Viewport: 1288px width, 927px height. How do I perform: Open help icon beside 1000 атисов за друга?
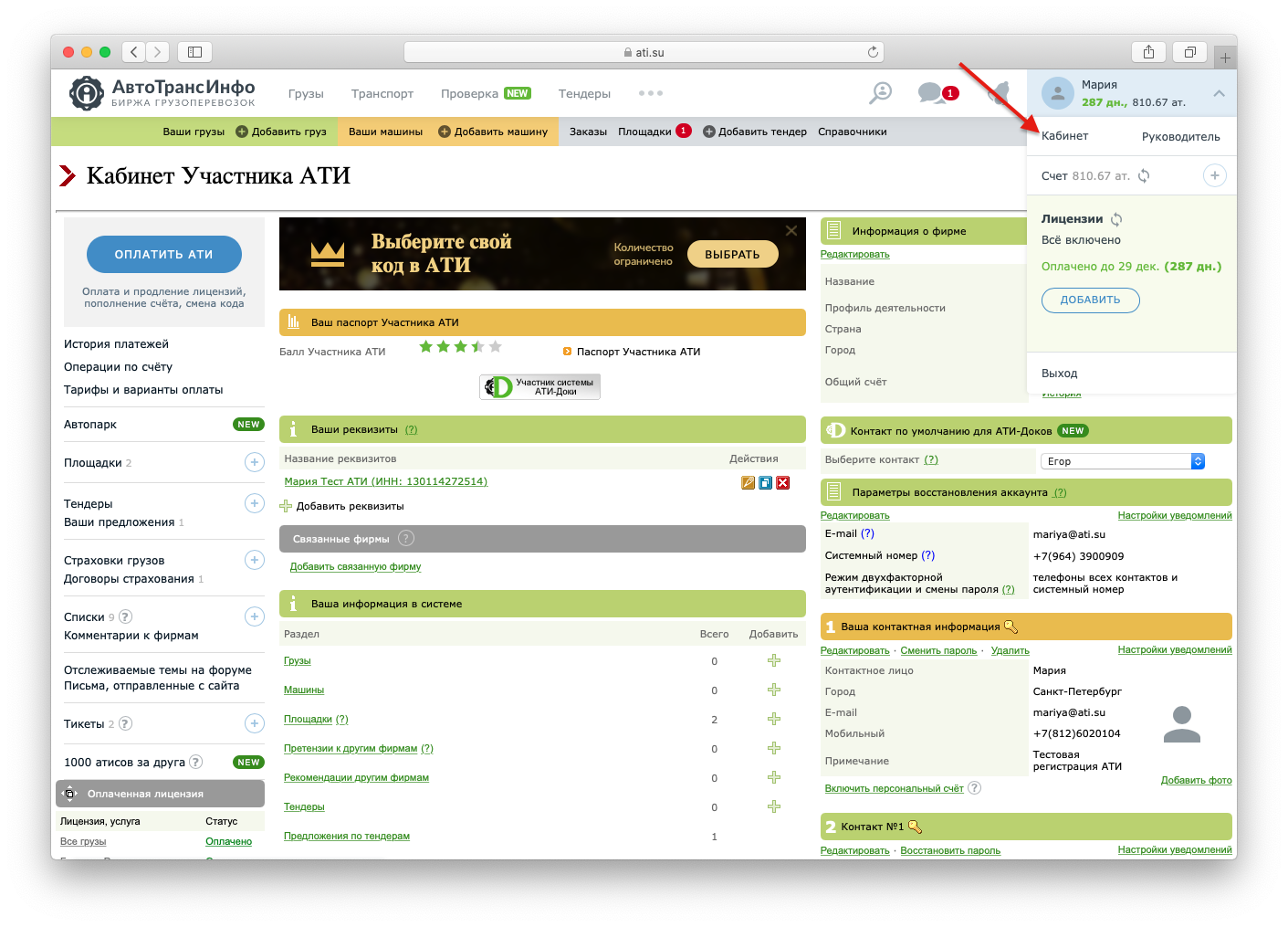click(195, 762)
